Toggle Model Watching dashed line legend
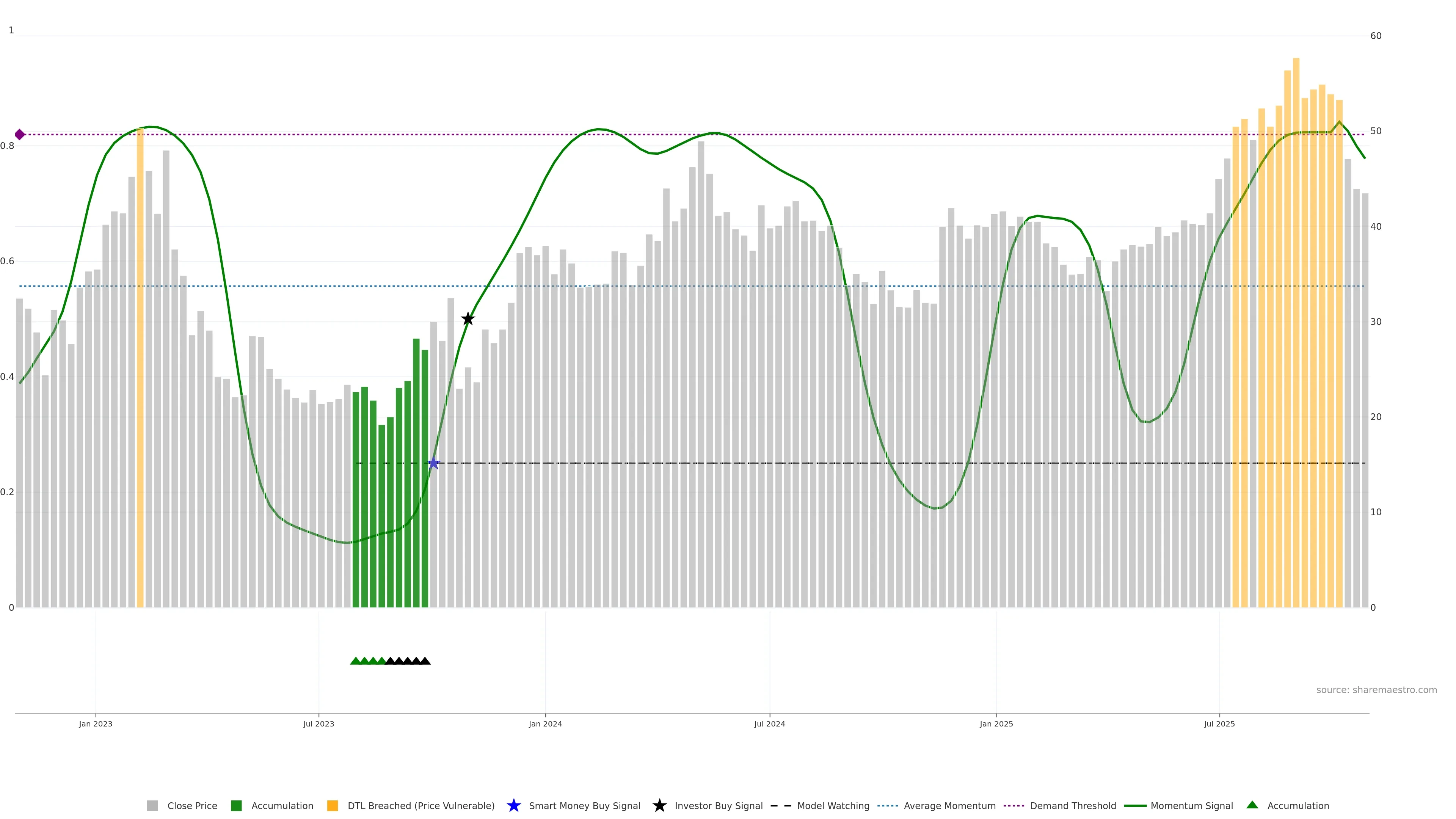This screenshot has width=1456, height=819. (x=833, y=806)
